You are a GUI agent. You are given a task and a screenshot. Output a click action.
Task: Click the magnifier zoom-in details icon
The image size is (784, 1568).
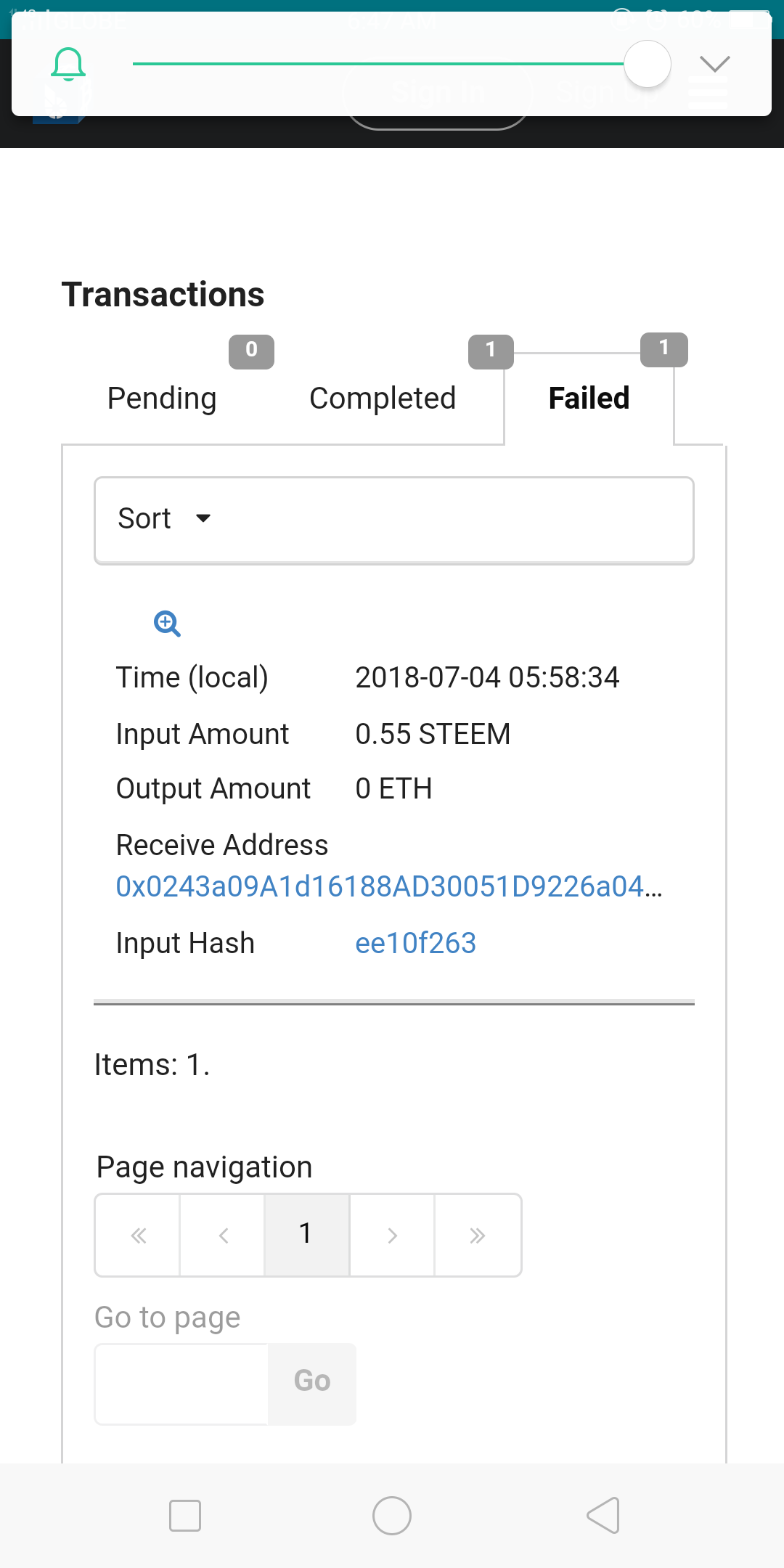[167, 624]
